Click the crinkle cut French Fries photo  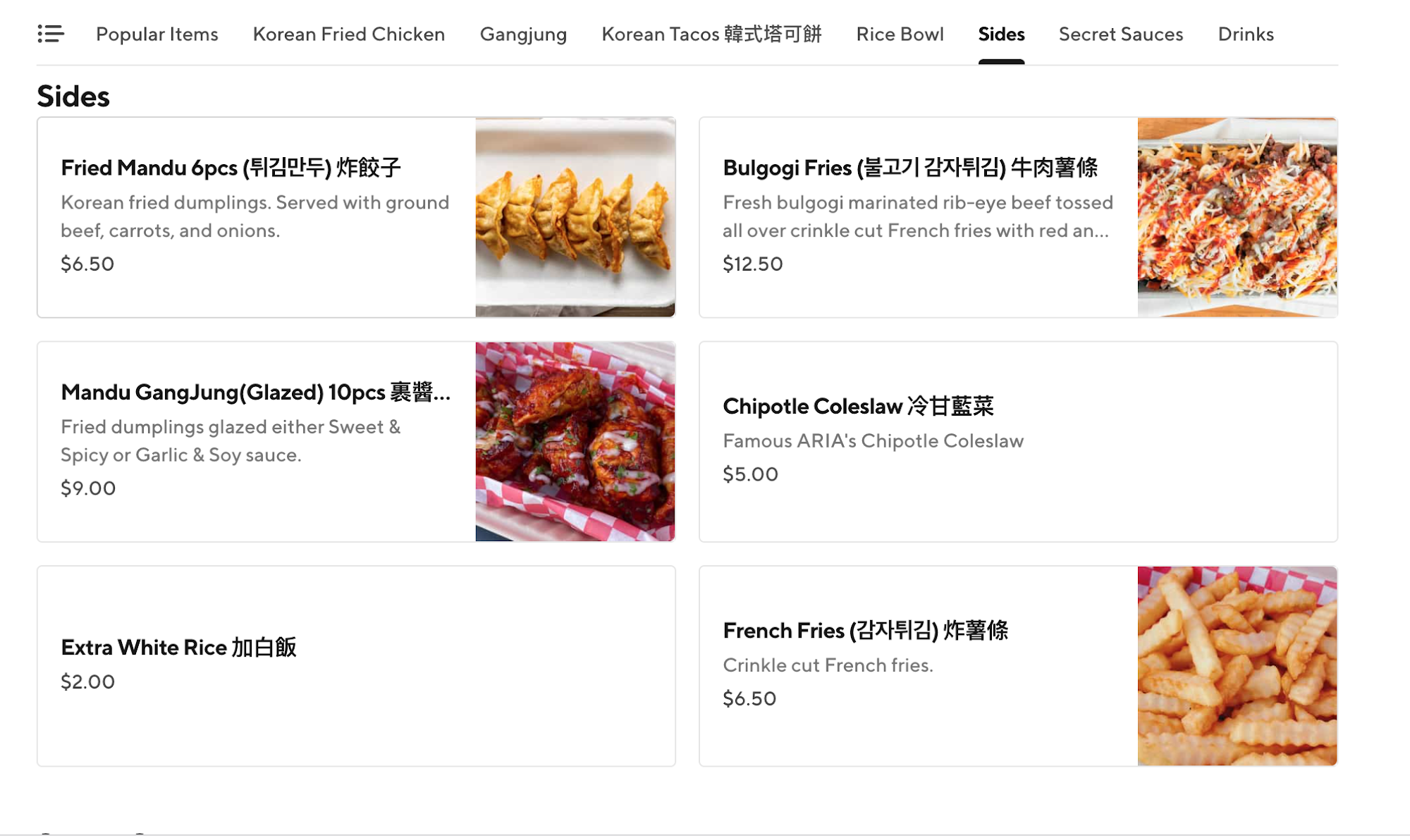tap(1237, 666)
